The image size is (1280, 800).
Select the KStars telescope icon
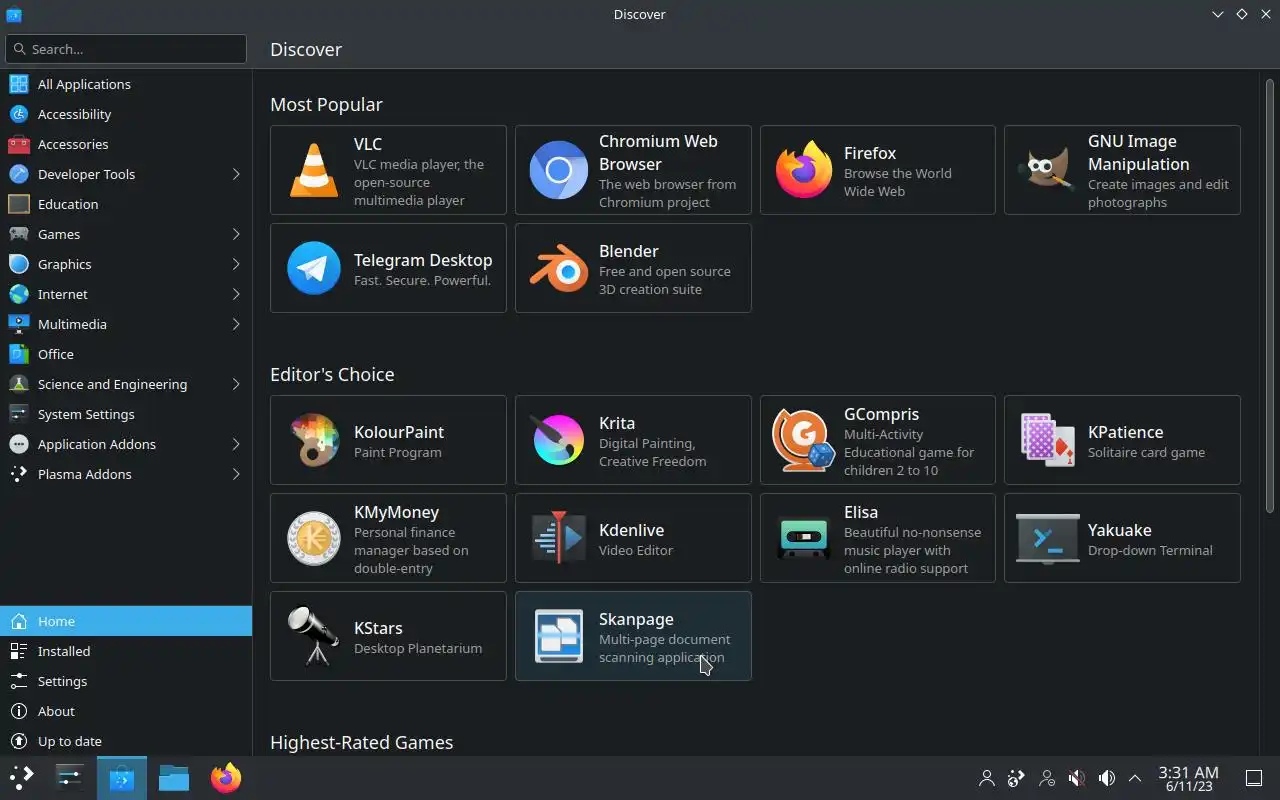[x=314, y=636]
